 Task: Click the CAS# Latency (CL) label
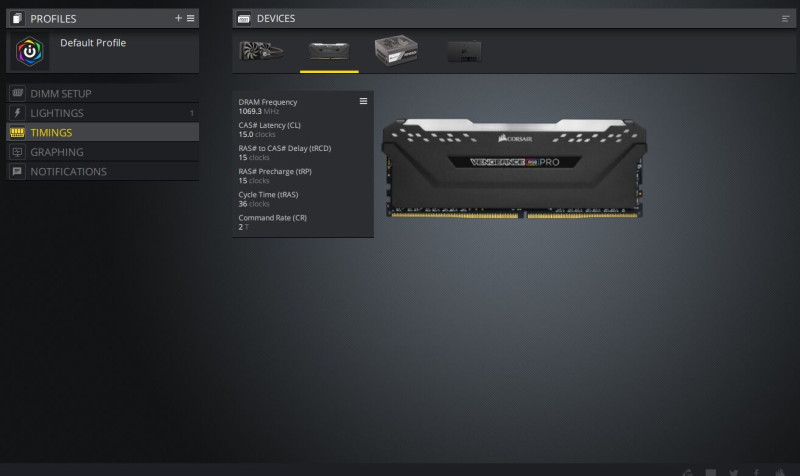269,125
